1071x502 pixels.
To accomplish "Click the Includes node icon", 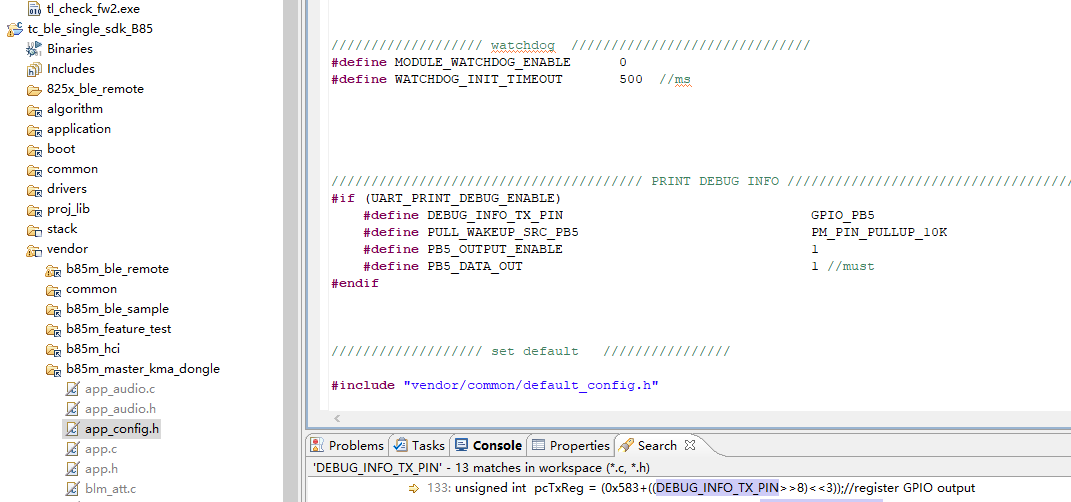I will tap(34, 69).
